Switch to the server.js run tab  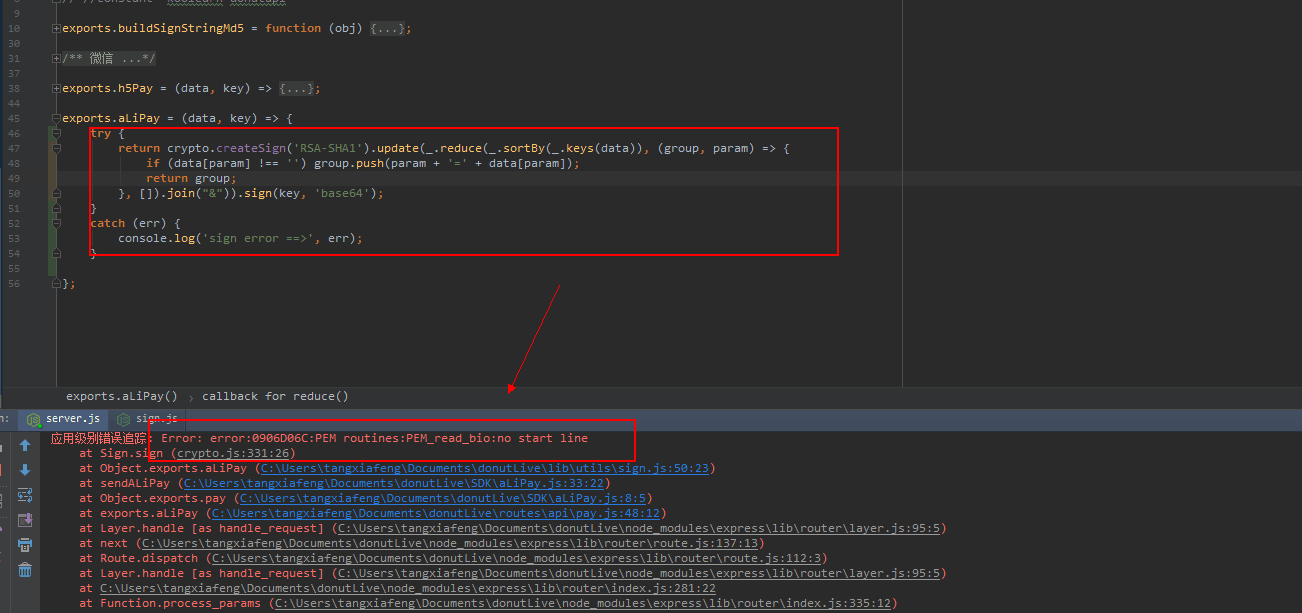tap(64, 419)
